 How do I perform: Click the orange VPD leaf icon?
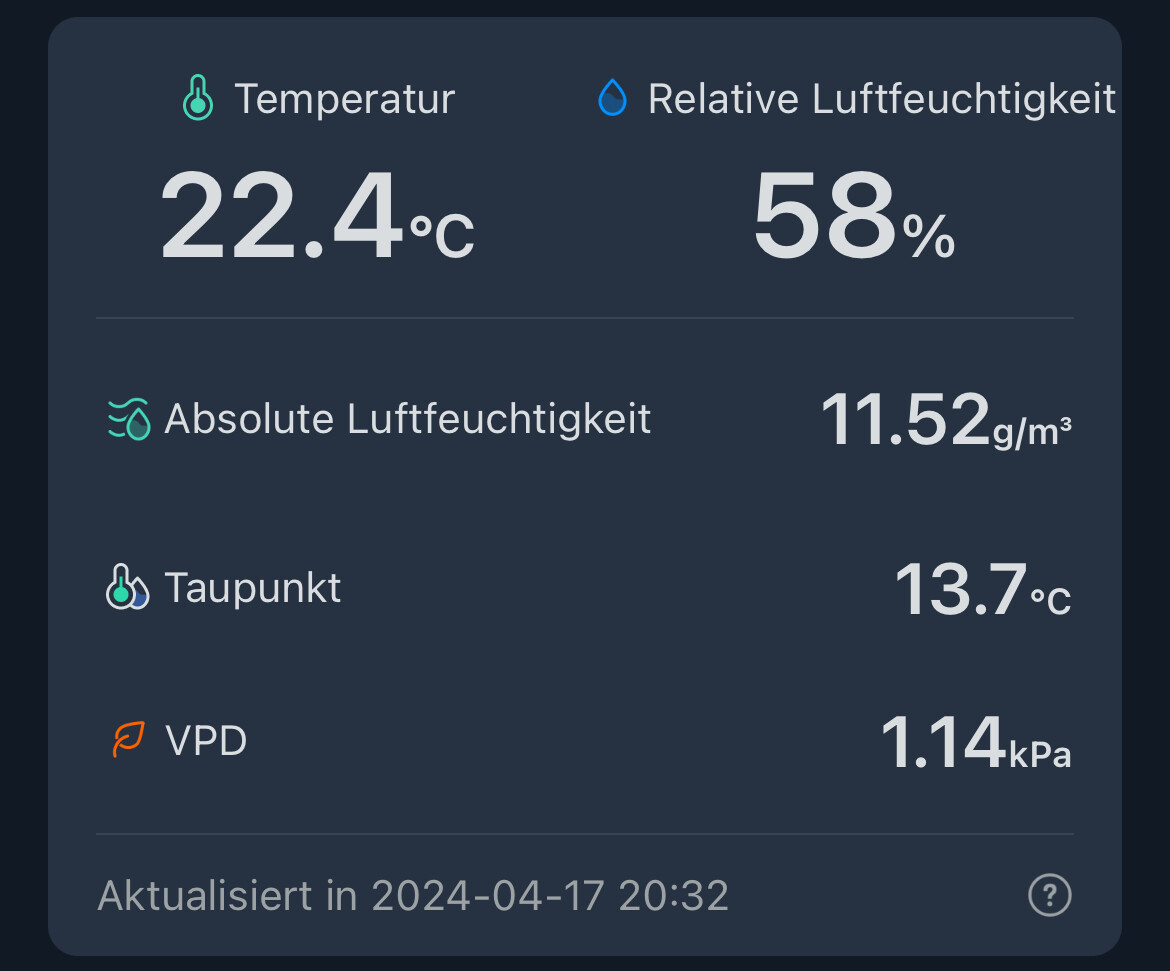pyautogui.click(x=129, y=740)
